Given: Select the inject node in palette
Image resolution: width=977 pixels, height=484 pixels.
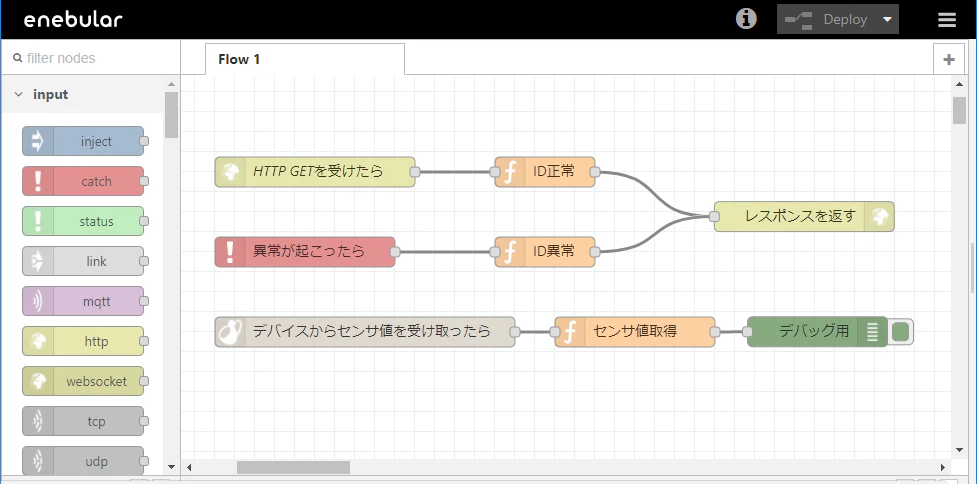Looking at the screenshot, I should [x=83, y=141].
